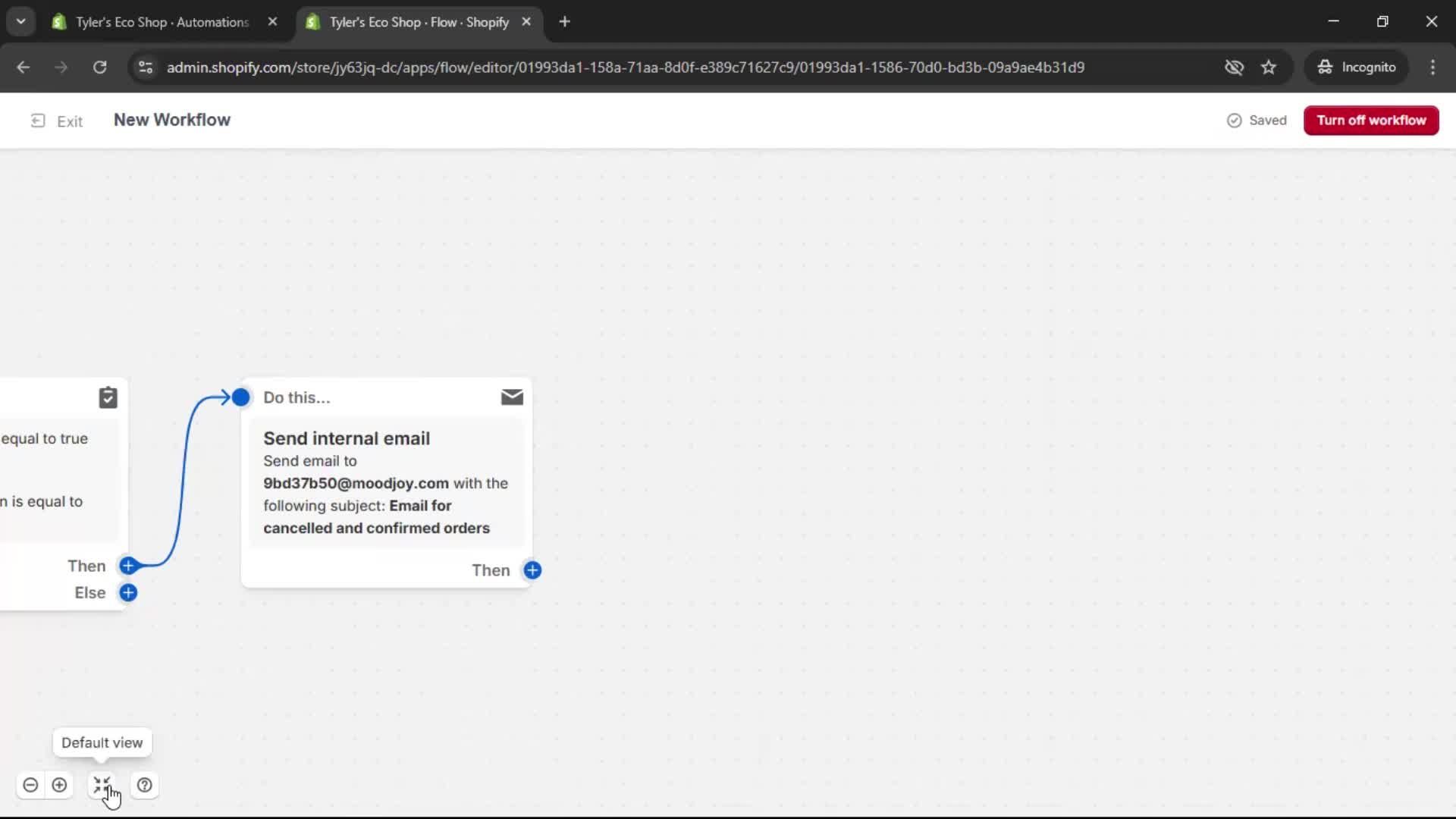Viewport: 1456px width, 819px height.
Task: Click the third-party cookies icon in address bar
Action: tap(1235, 67)
